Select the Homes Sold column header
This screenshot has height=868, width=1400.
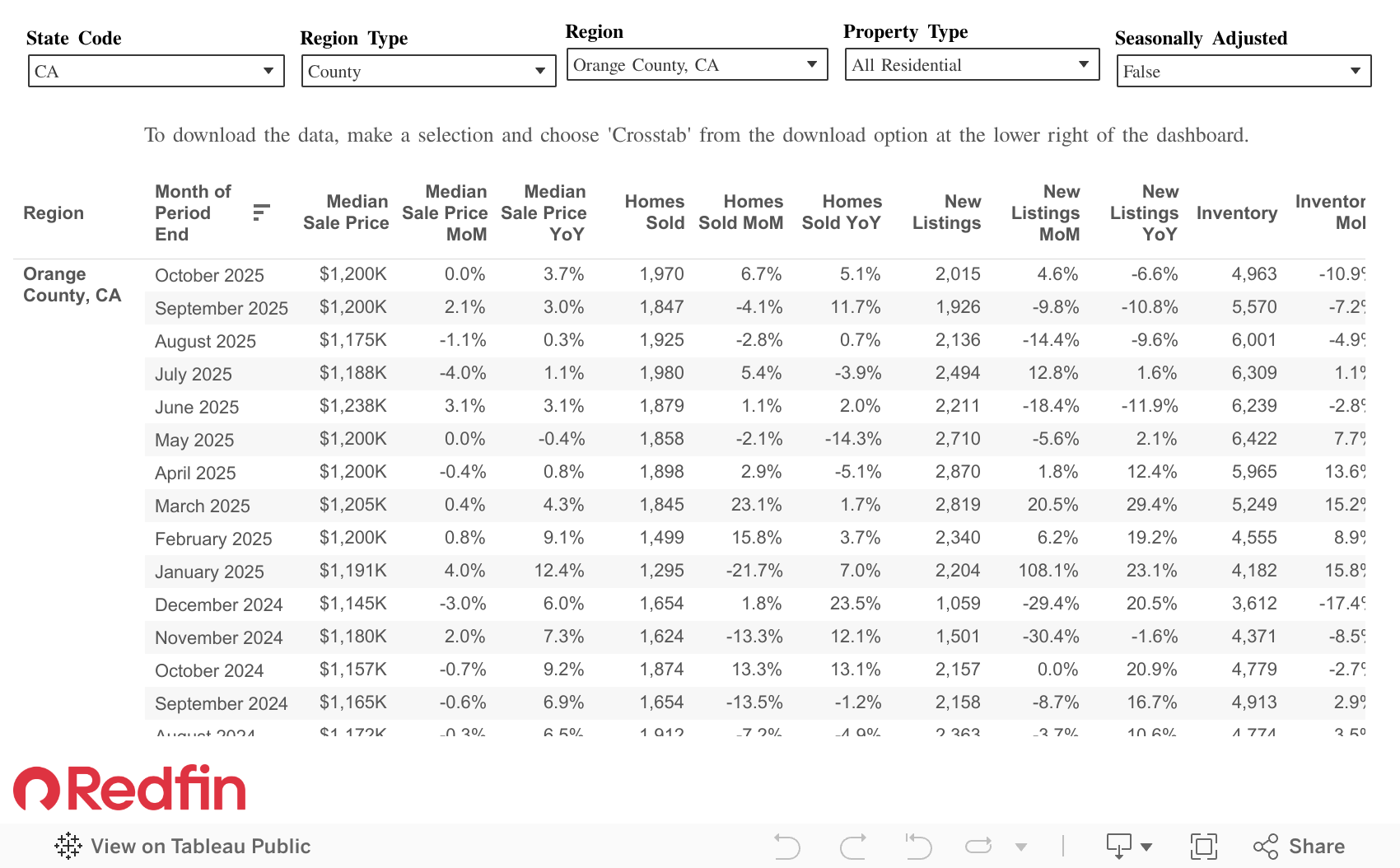point(655,212)
